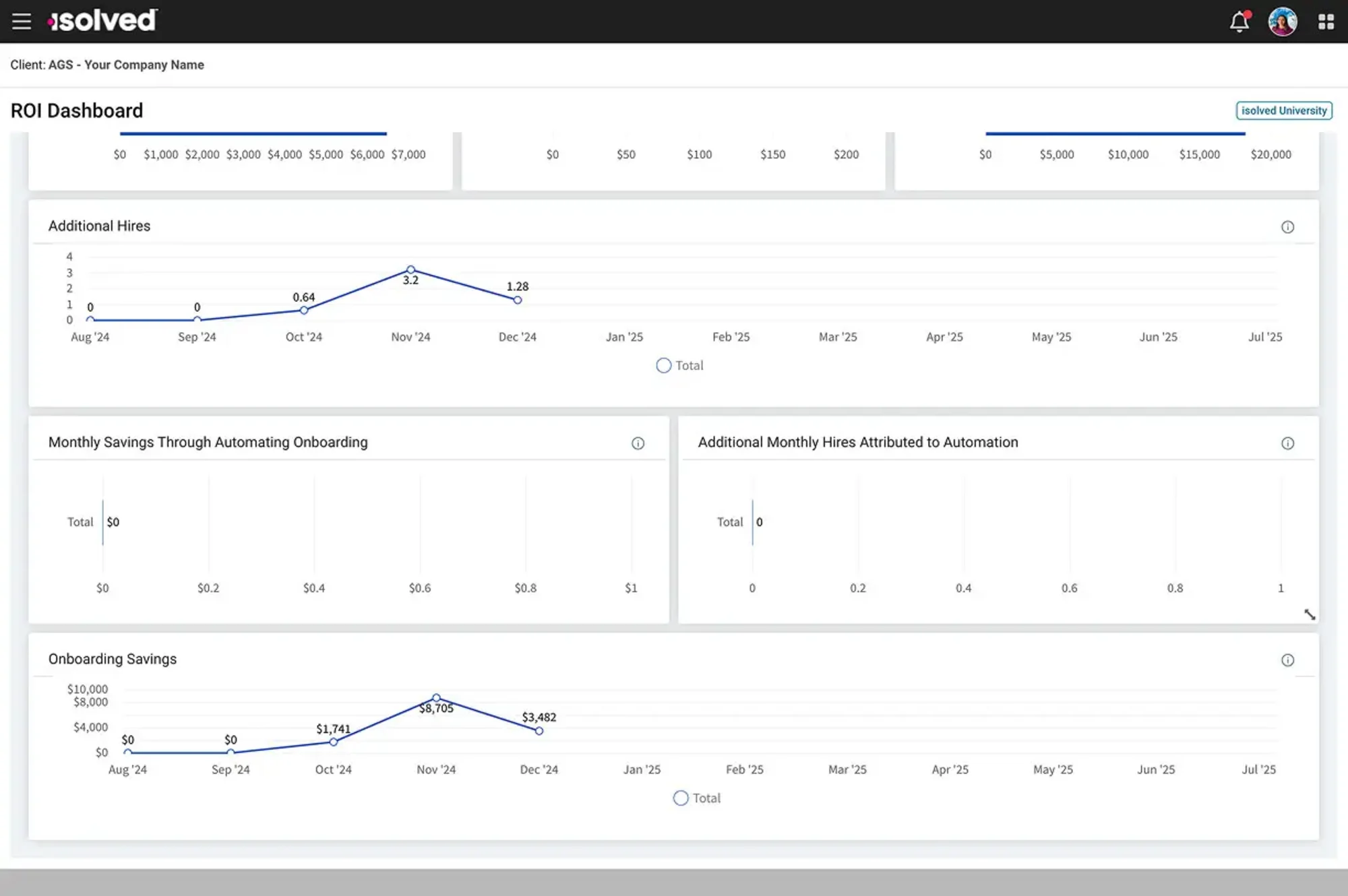Open the apps grid launcher
Viewport: 1348px width, 896px height.
coord(1326,22)
